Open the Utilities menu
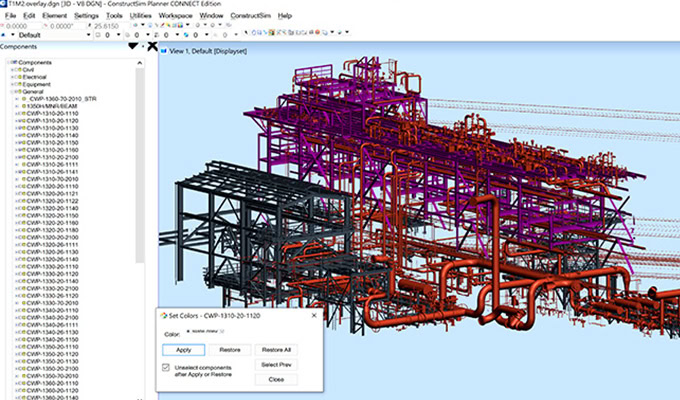The width and height of the screenshot is (680, 400). 143,17
